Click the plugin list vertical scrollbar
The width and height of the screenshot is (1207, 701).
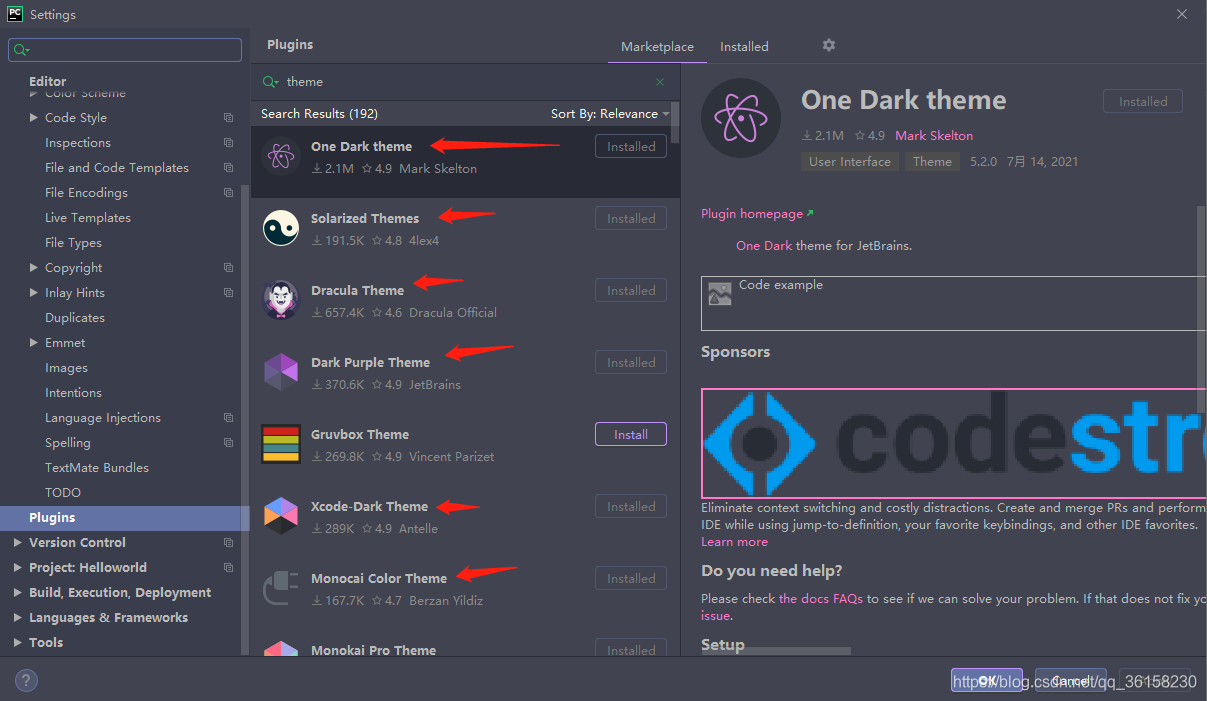point(675,122)
